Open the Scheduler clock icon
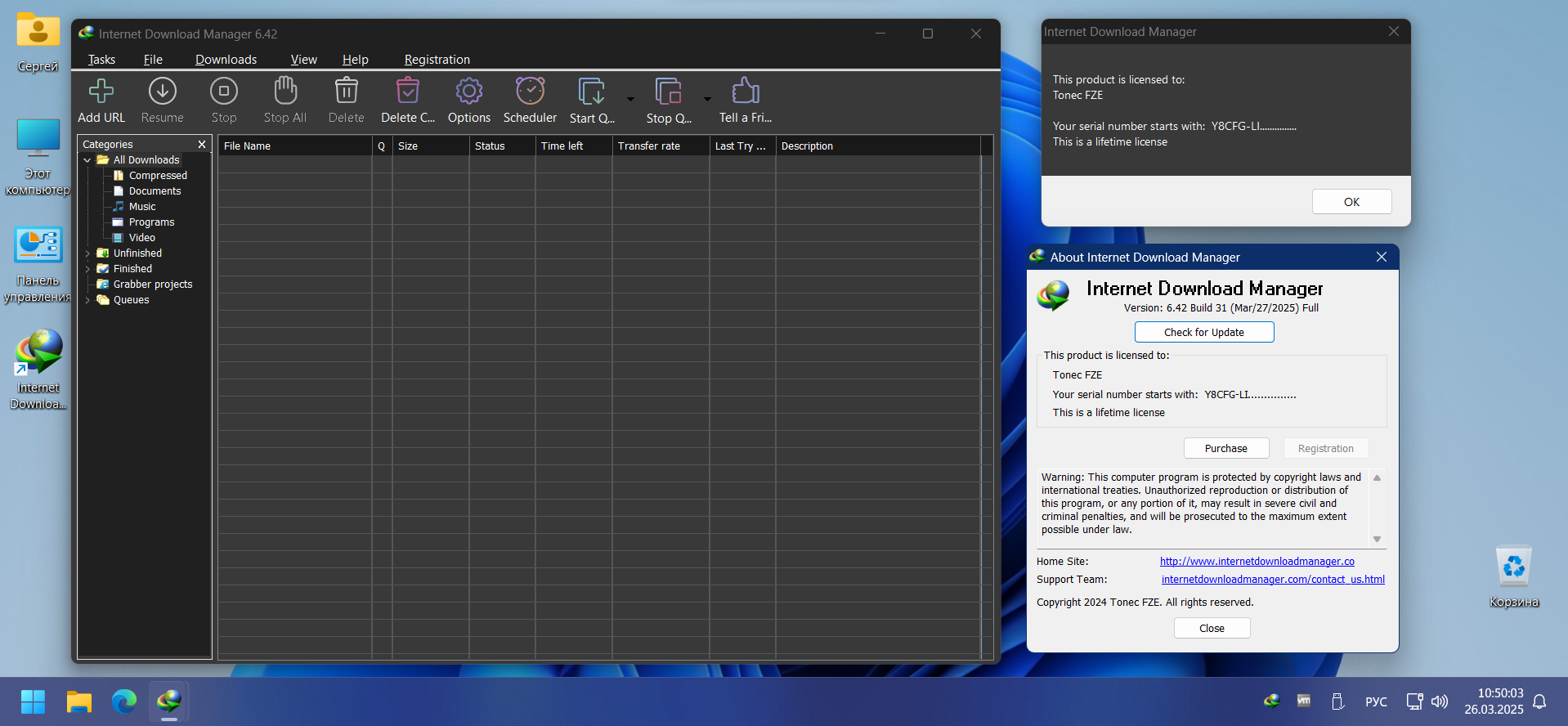 pos(531,91)
